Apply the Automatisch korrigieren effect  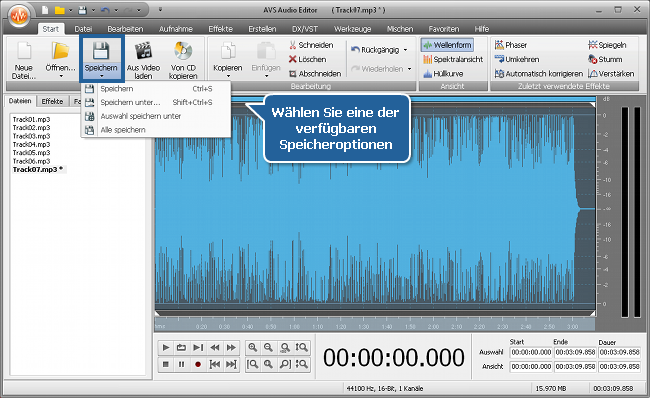point(538,74)
